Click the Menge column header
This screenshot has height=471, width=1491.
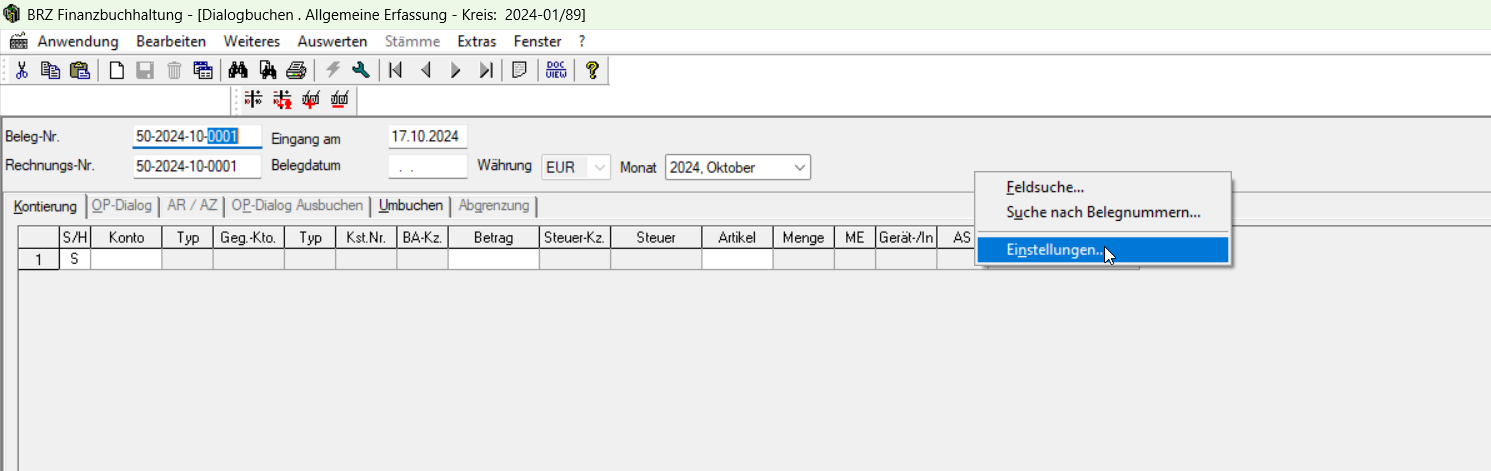click(x=803, y=237)
